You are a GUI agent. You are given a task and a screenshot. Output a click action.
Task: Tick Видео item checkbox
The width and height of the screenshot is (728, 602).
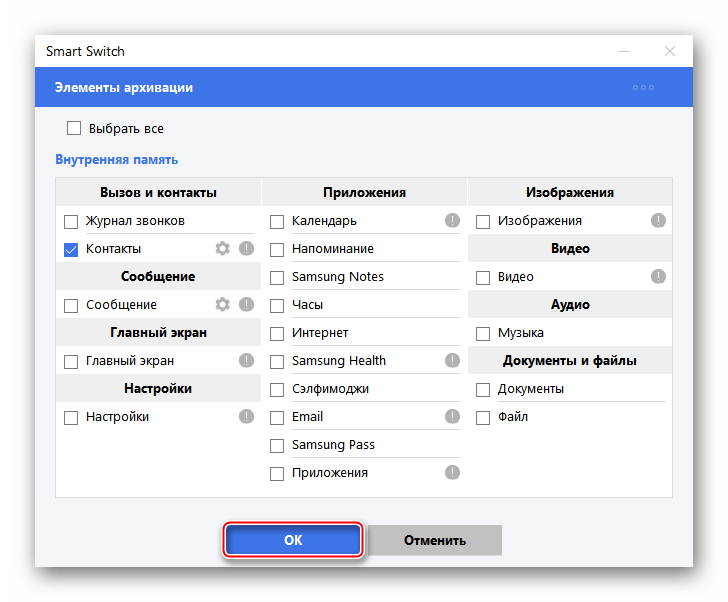483,278
